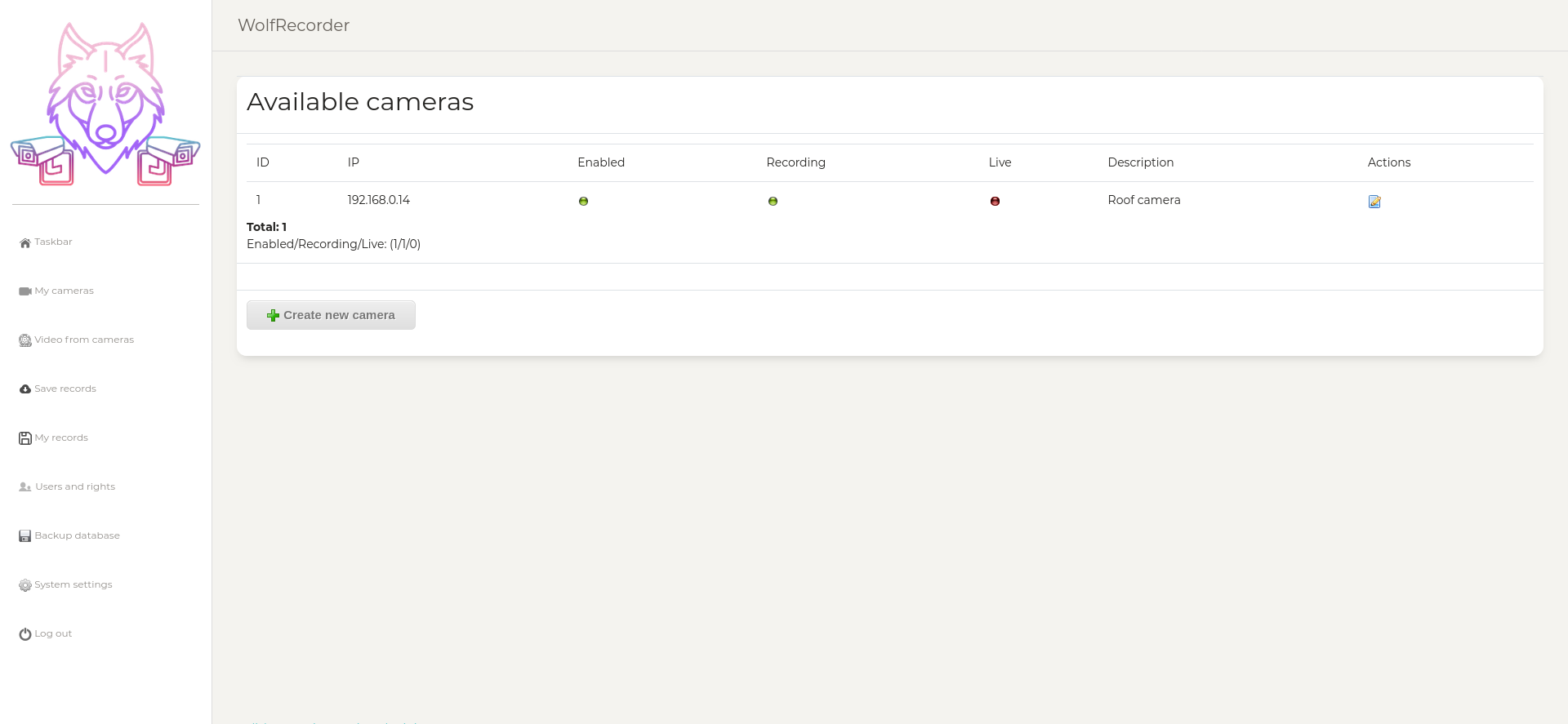Screen dimensions: 1568x724
Task: Open the WolfRecorder title link
Action: 293,25
